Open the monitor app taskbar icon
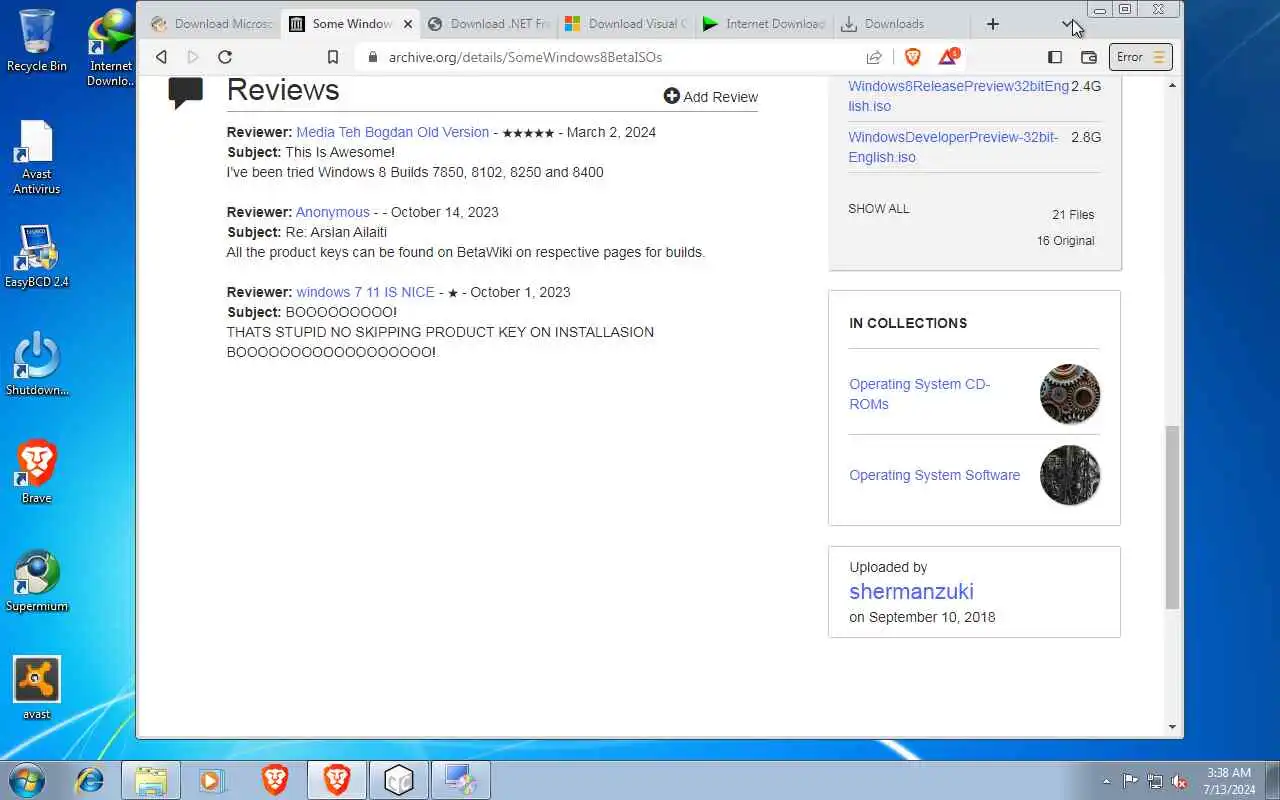 (461, 780)
